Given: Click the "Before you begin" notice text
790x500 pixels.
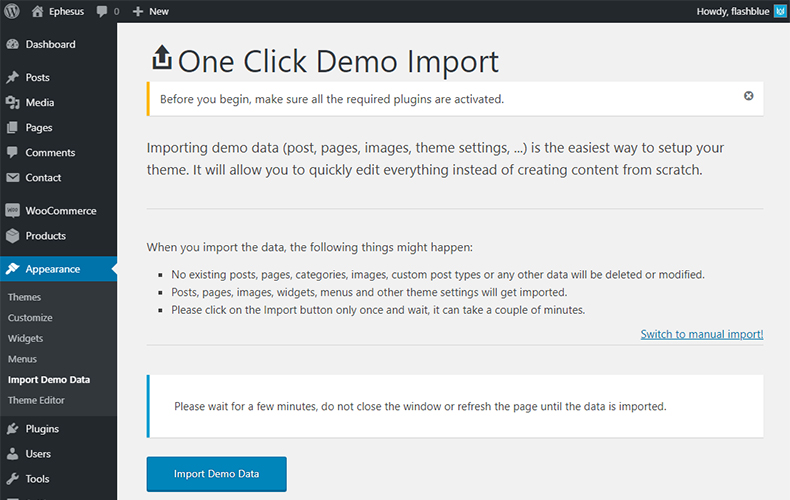Looking at the screenshot, I should tap(332, 99).
